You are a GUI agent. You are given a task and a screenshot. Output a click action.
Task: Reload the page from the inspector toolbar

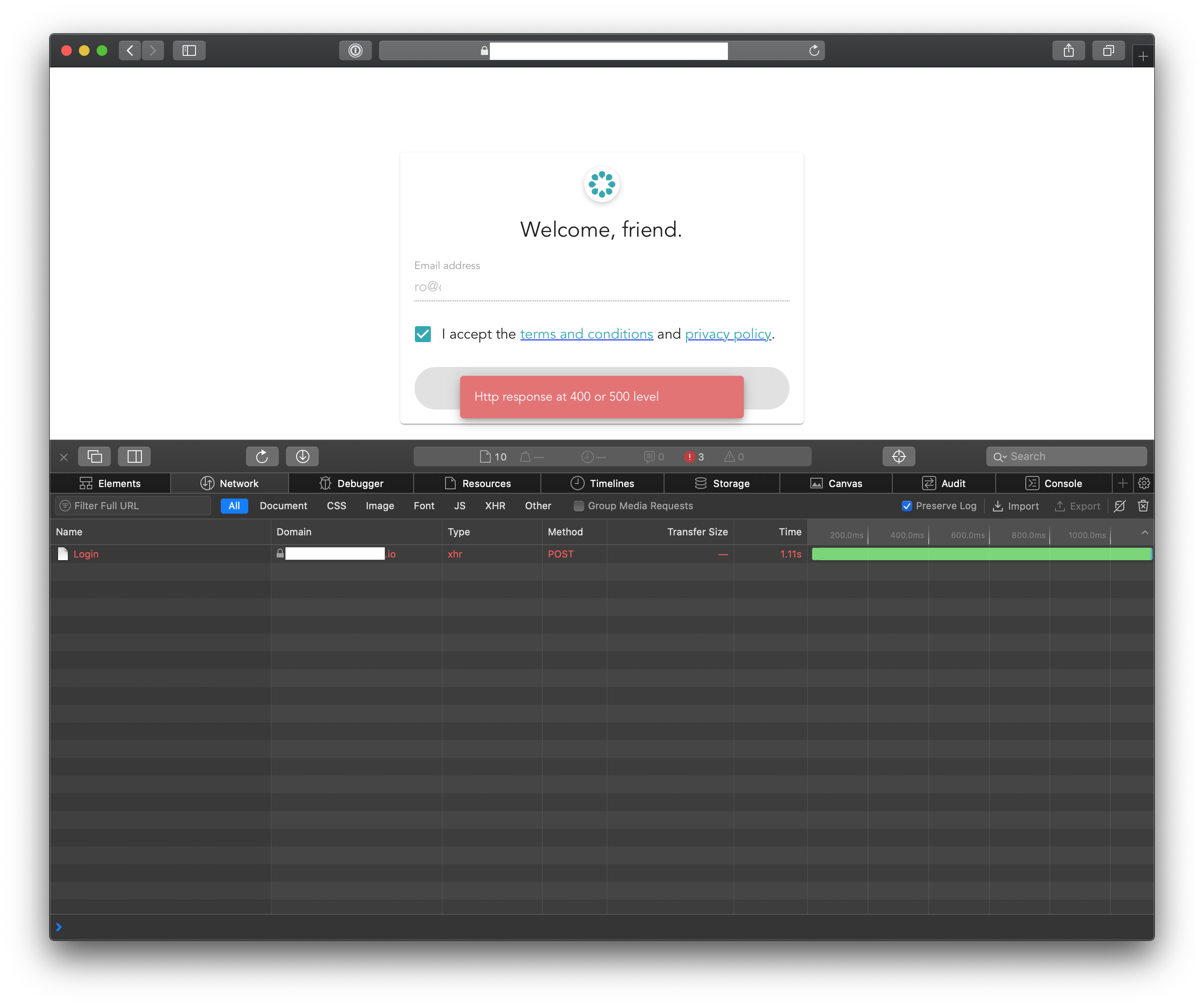click(x=262, y=456)
